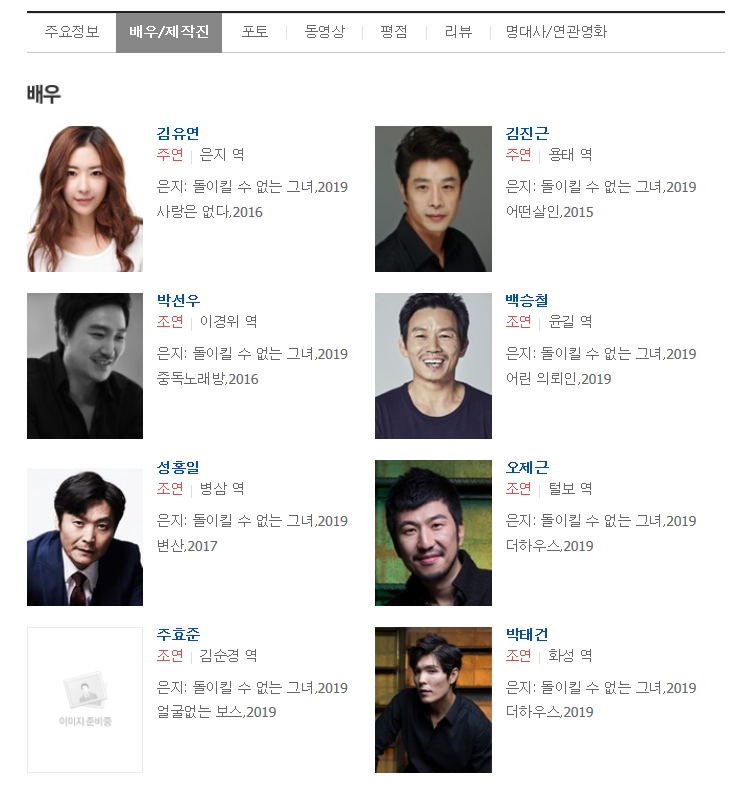The width and height of the screenshot is (733, 804).
Task: Open the 주요정보 tab
Action: tap(72, 32)
